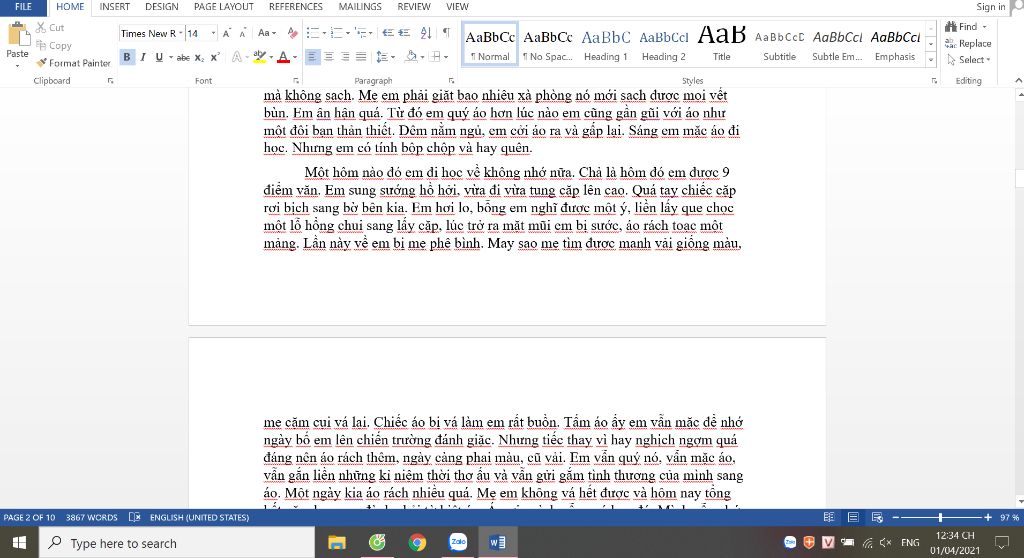Open the Shading color dropdown
Image resolution: width=1024 pixels, height=558 pixels.
tap(422, 57)
